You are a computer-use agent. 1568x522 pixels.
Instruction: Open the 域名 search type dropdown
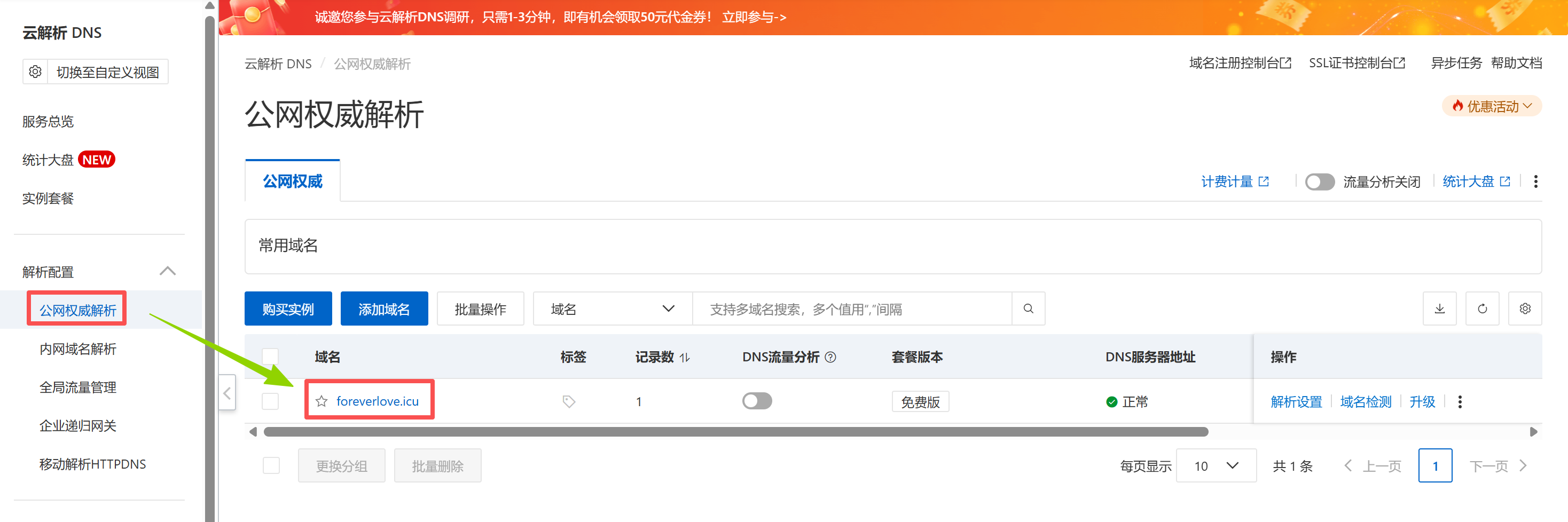click(613, 309)
